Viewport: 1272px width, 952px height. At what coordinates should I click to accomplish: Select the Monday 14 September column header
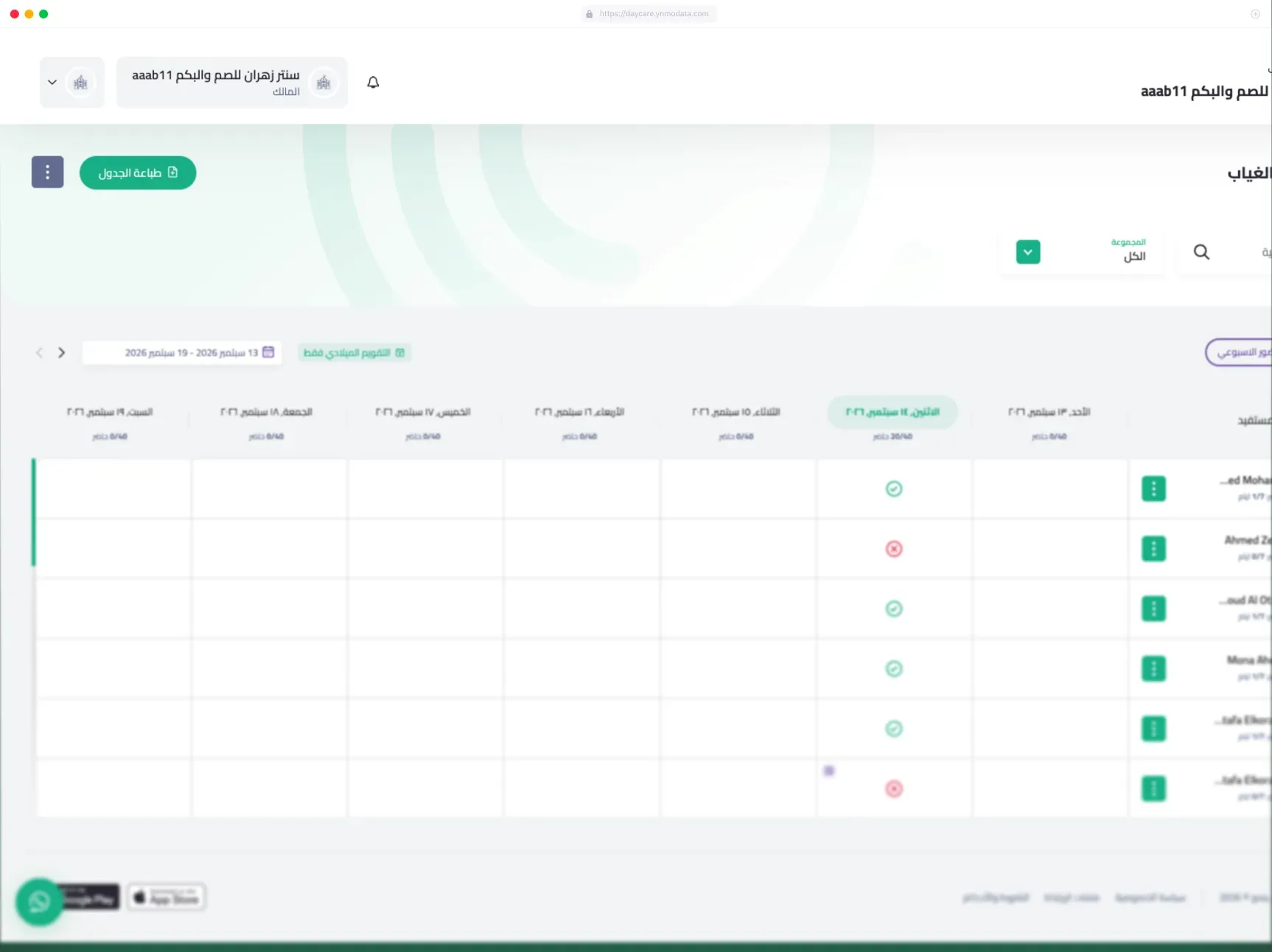point(892,412)
